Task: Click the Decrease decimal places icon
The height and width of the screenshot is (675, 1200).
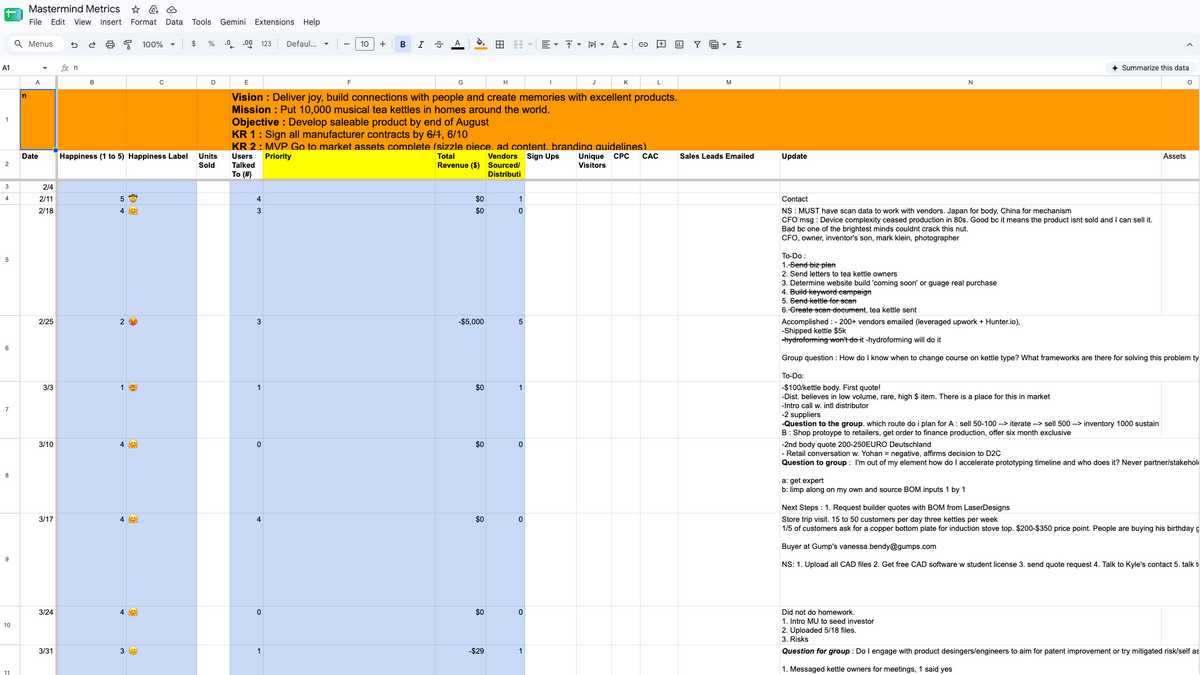Action: click(229, 44)
